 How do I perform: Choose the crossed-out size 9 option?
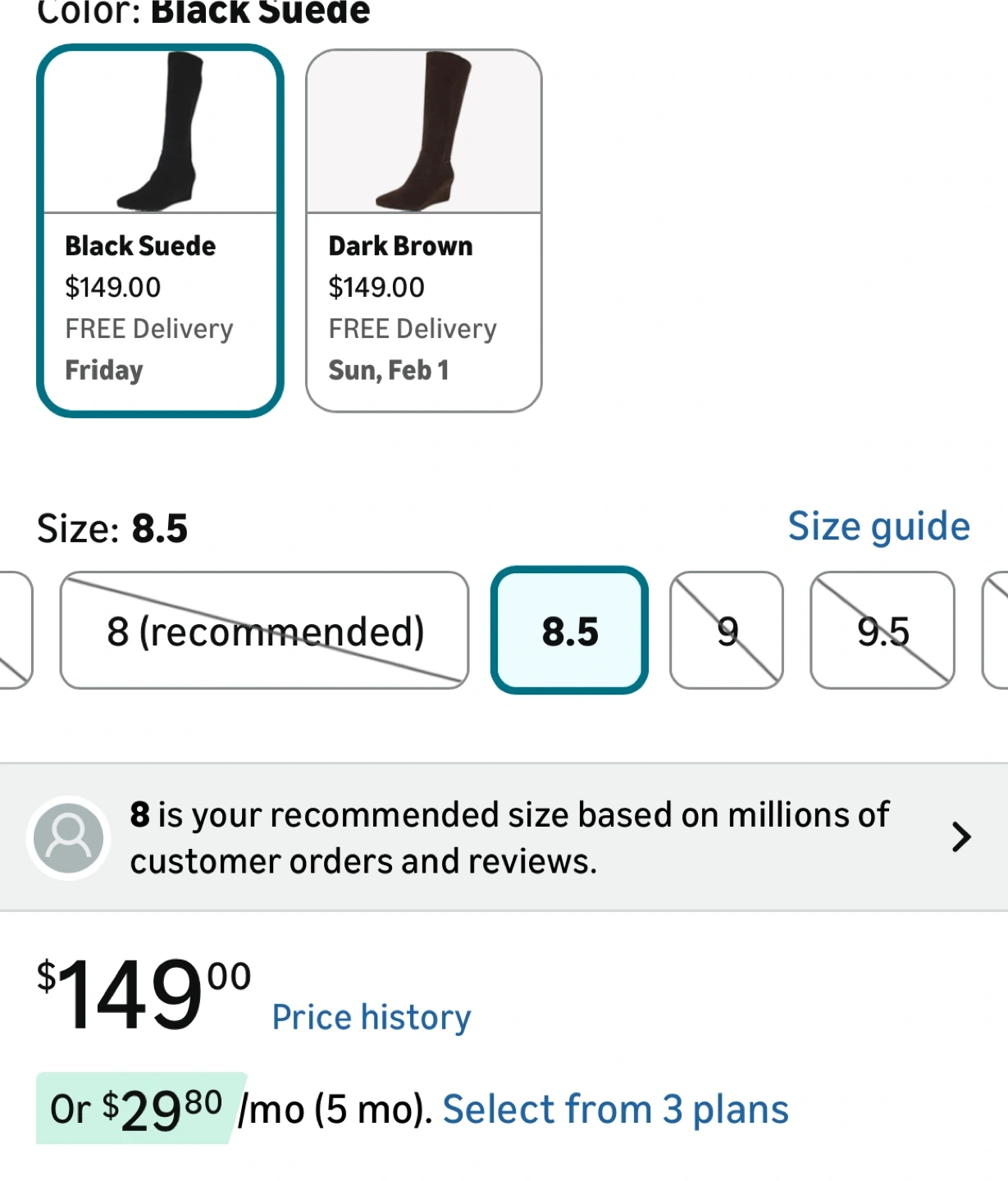click(x=727, y=631)
